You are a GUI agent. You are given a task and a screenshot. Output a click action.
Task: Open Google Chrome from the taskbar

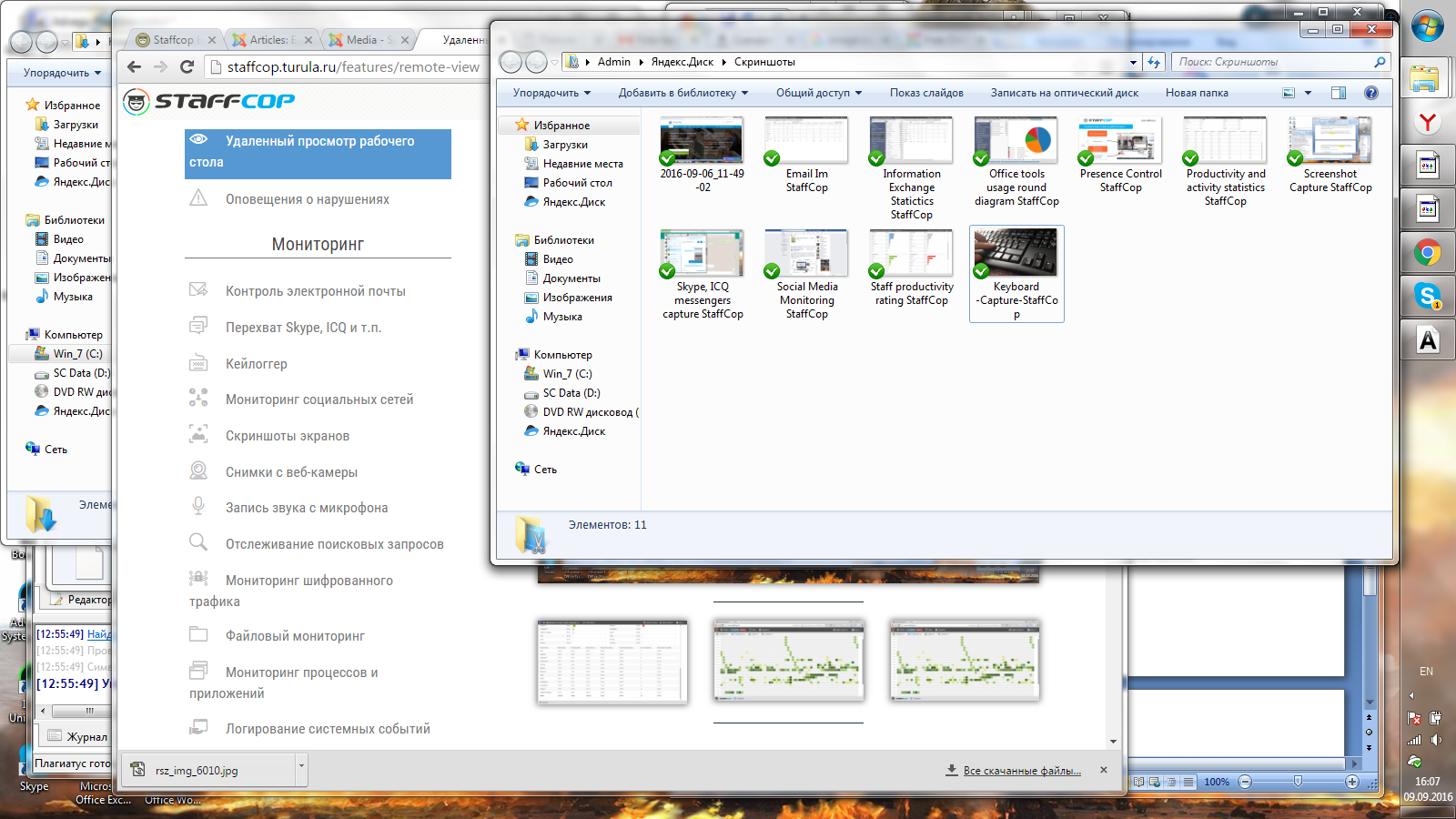pos(1428,253)
